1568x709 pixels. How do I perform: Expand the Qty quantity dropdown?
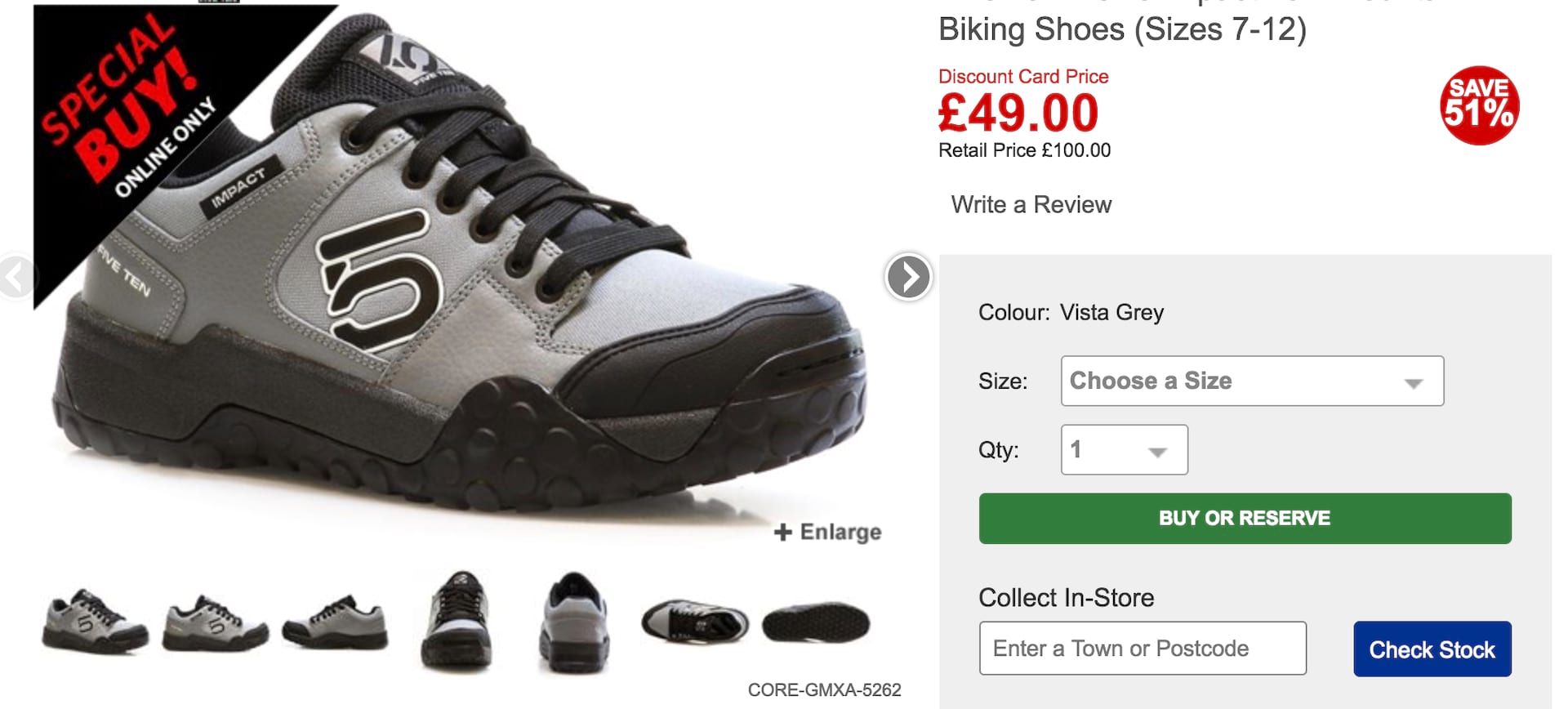coord(1124,449)
